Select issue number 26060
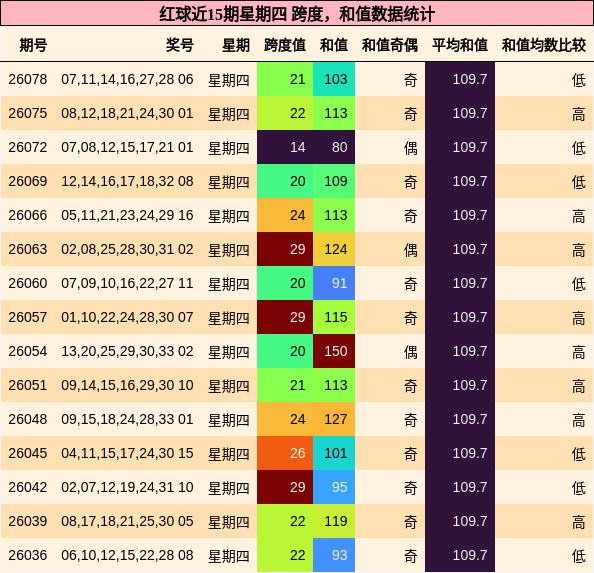The height and width of the screenshot is (573, 594). (28, 283)
